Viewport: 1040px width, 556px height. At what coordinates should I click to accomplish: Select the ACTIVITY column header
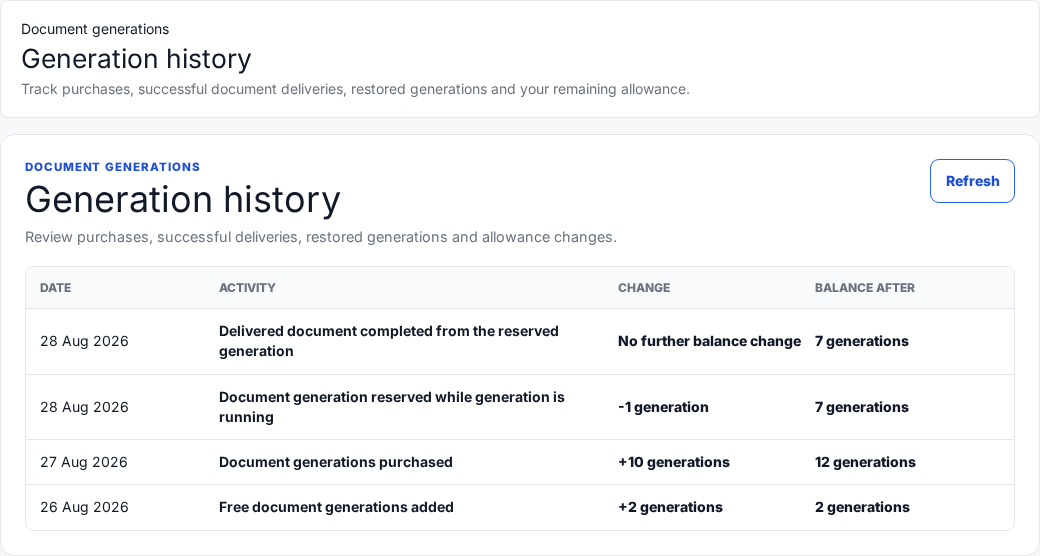[x=247, y=288]
